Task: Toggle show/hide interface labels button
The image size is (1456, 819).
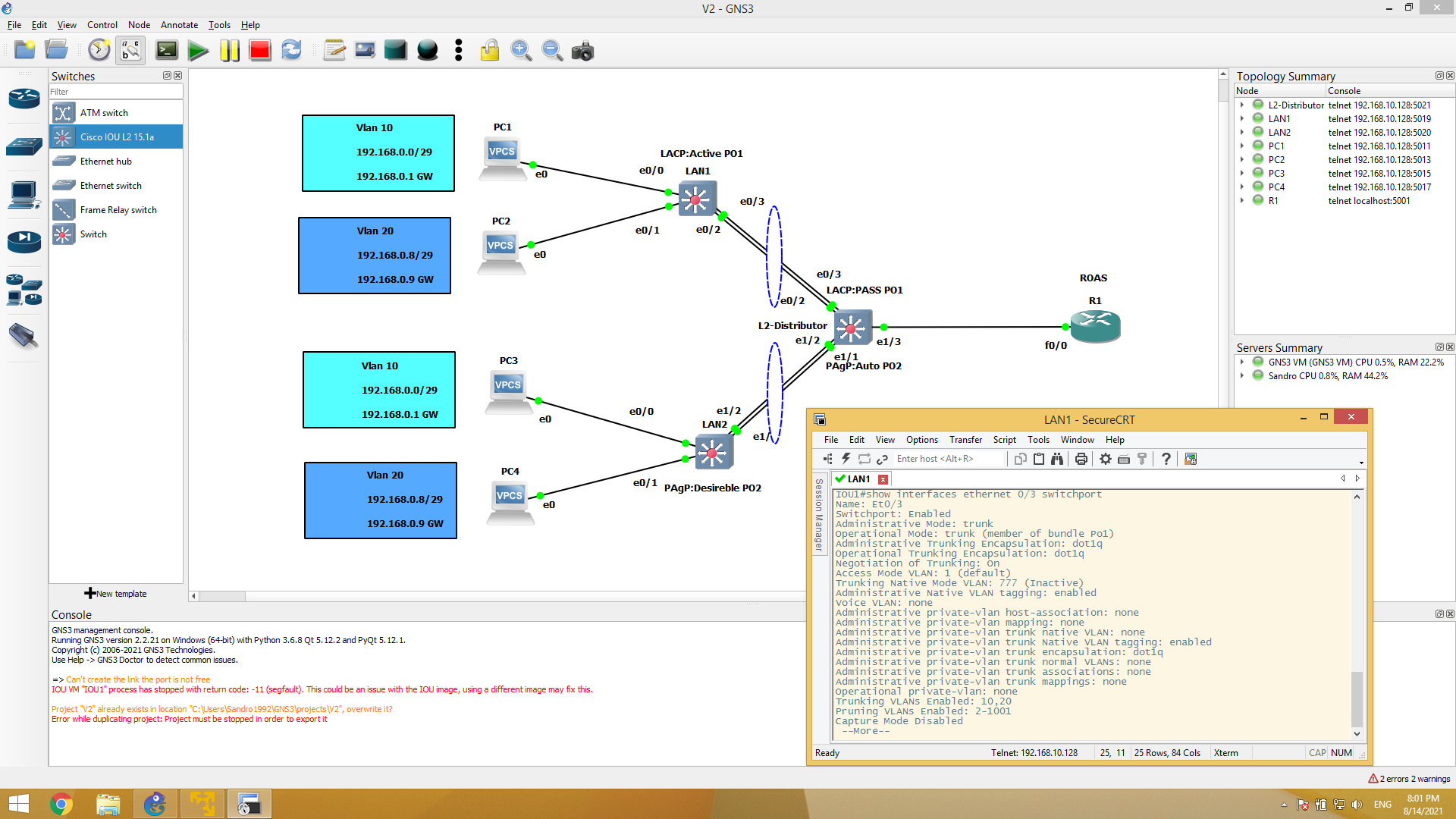Action: [130, 51]
